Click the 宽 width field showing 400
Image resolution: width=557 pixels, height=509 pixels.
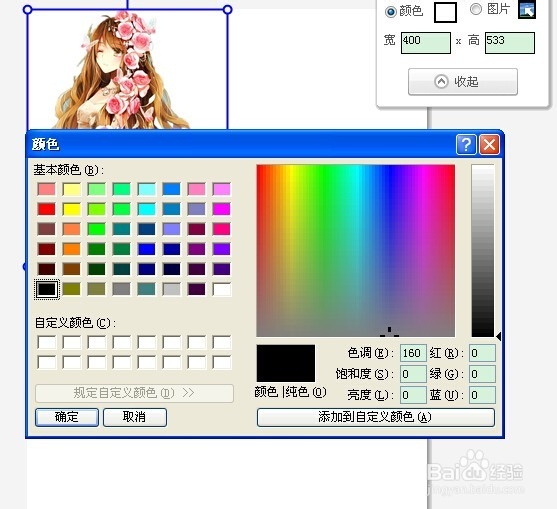point(426,43)
